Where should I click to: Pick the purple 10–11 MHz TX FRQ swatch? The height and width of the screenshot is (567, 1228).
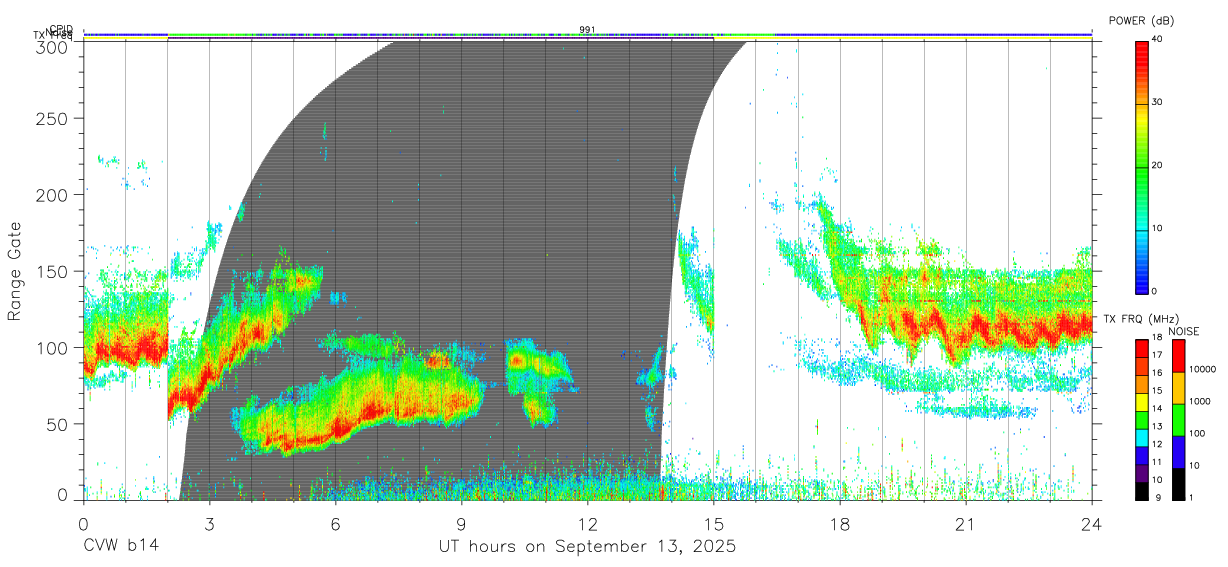(1141, 473)
